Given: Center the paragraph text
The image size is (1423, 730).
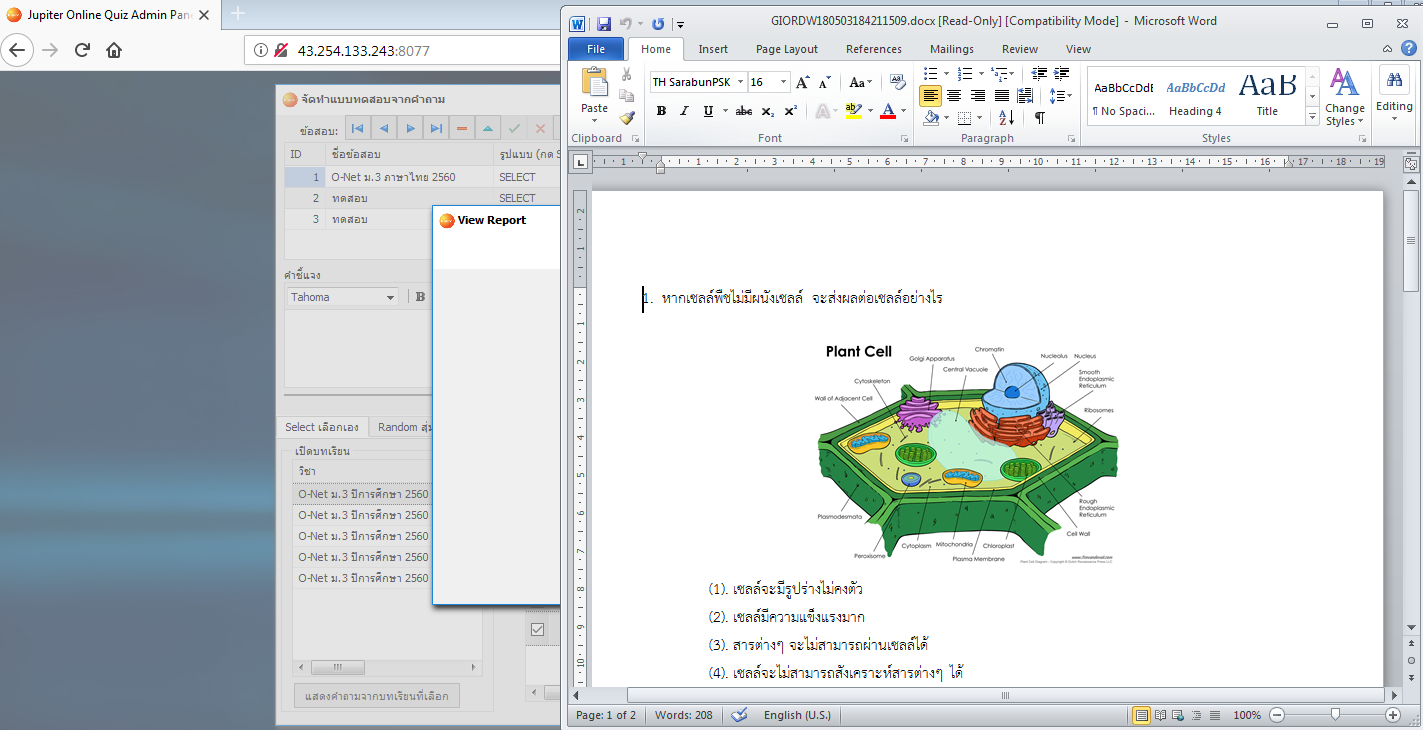Looking at the screenshot, I should 954,96.
